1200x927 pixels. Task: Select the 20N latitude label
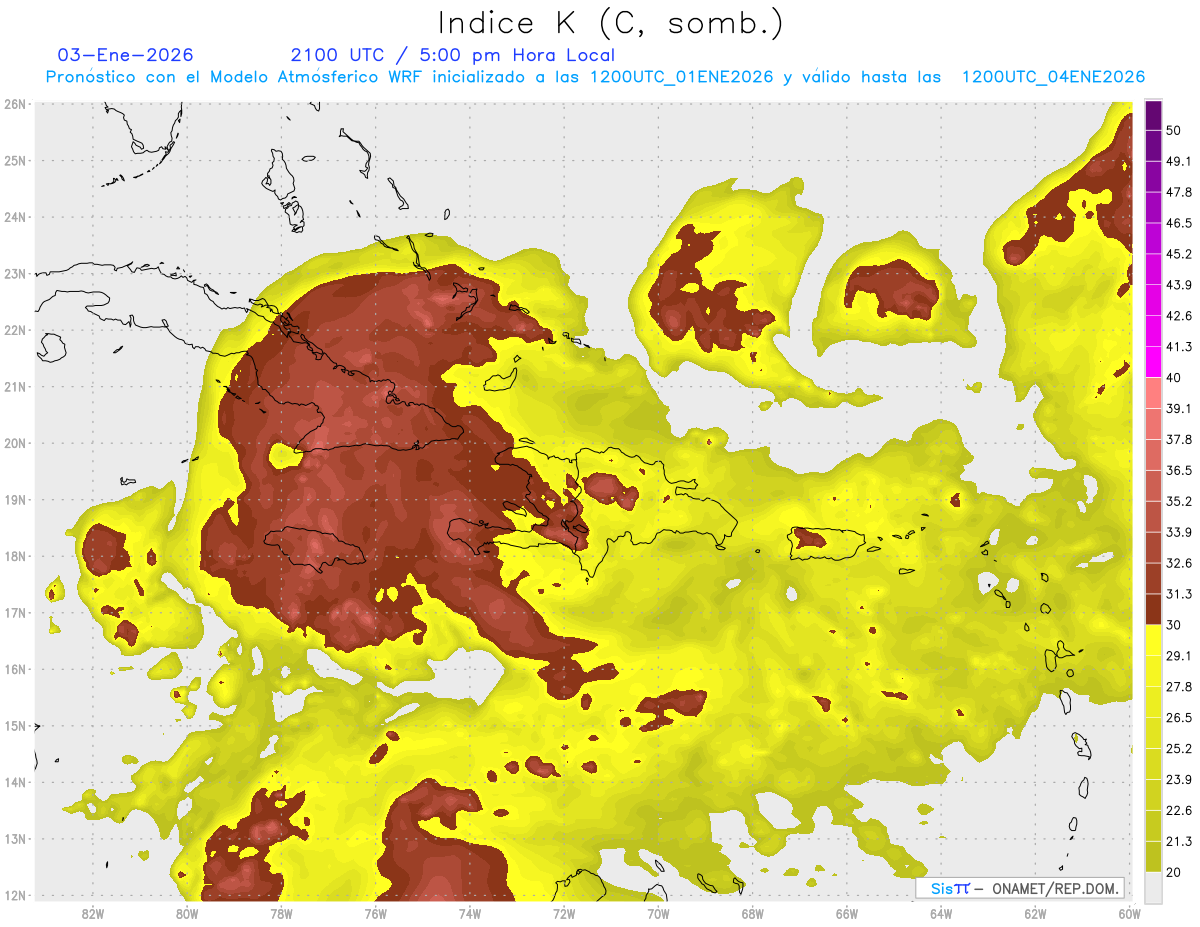(15, 443)
